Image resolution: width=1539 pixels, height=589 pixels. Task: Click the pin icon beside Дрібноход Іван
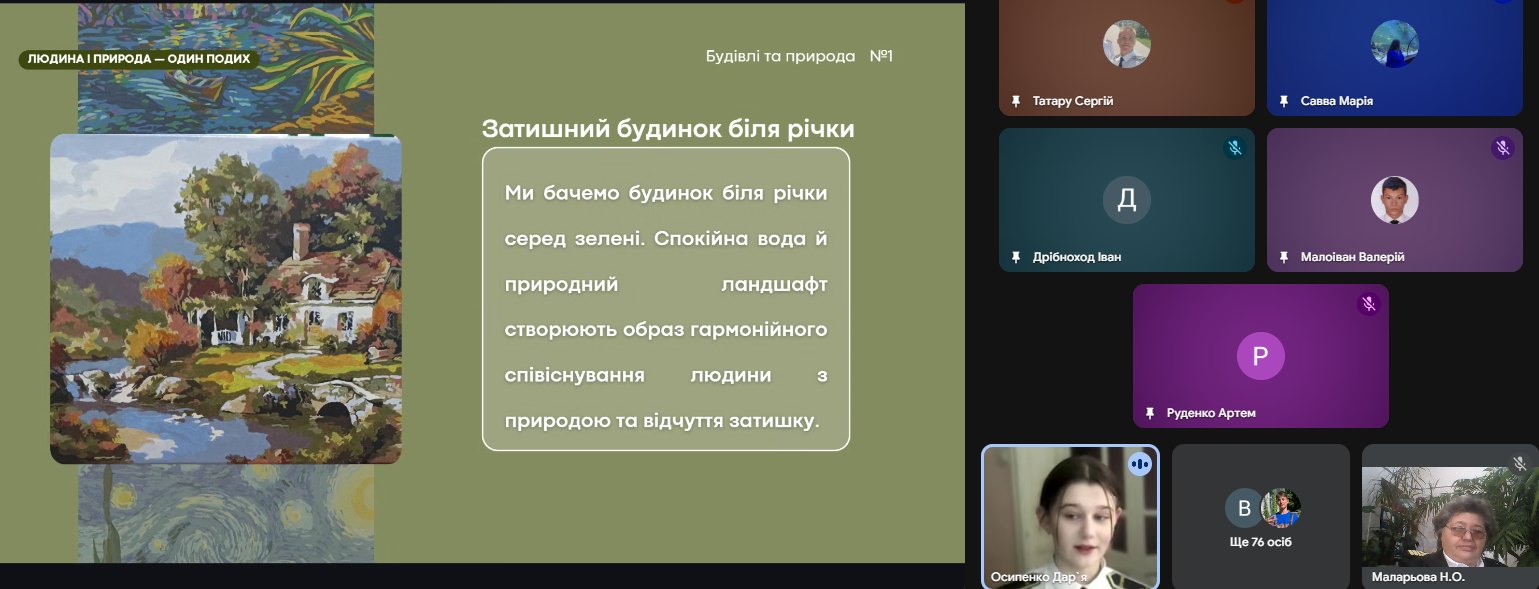click(x=1016, y=257)
